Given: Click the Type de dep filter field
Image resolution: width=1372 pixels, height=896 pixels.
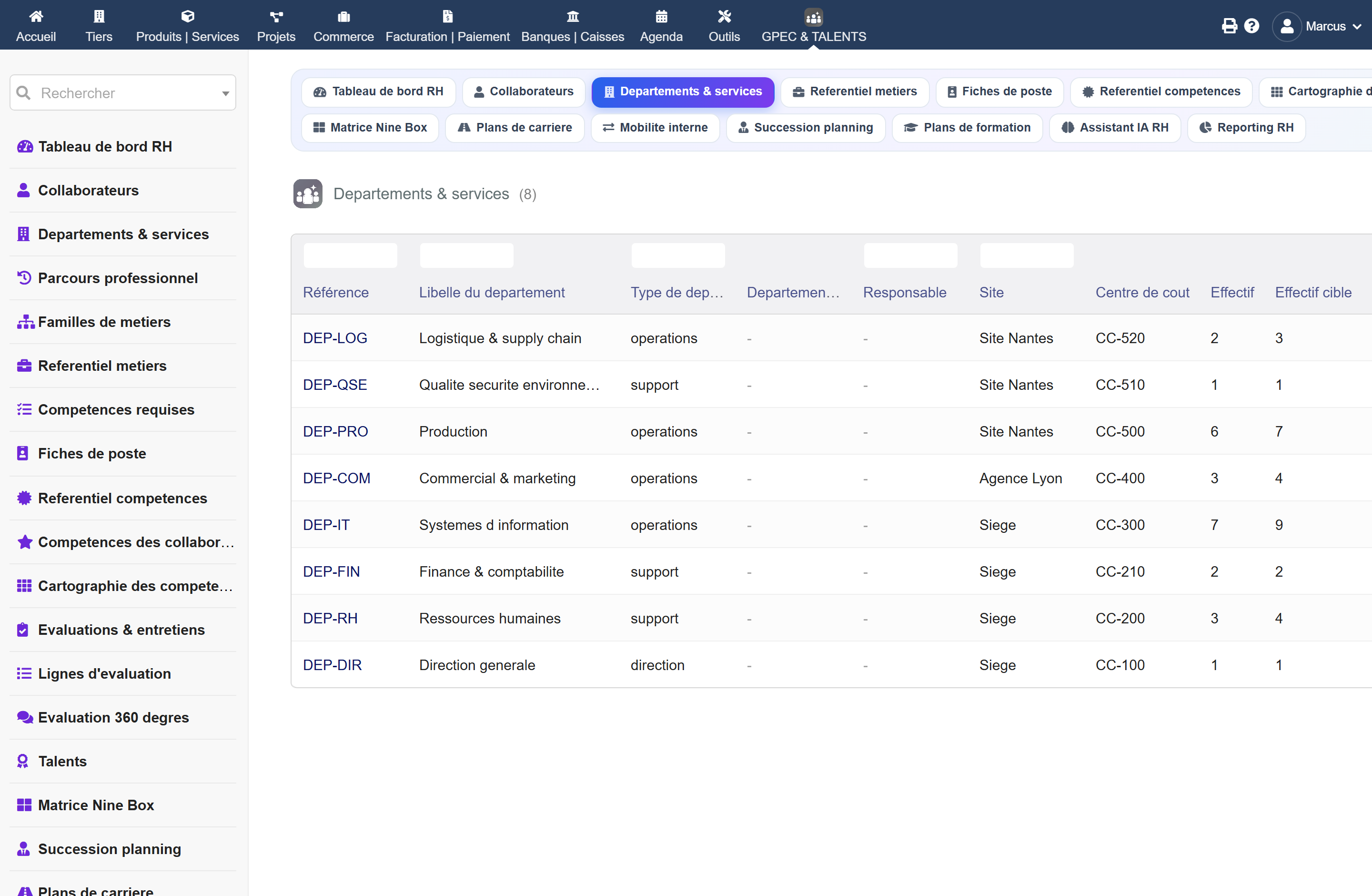Looking at the screenshot, I should [x=678, y=255].
